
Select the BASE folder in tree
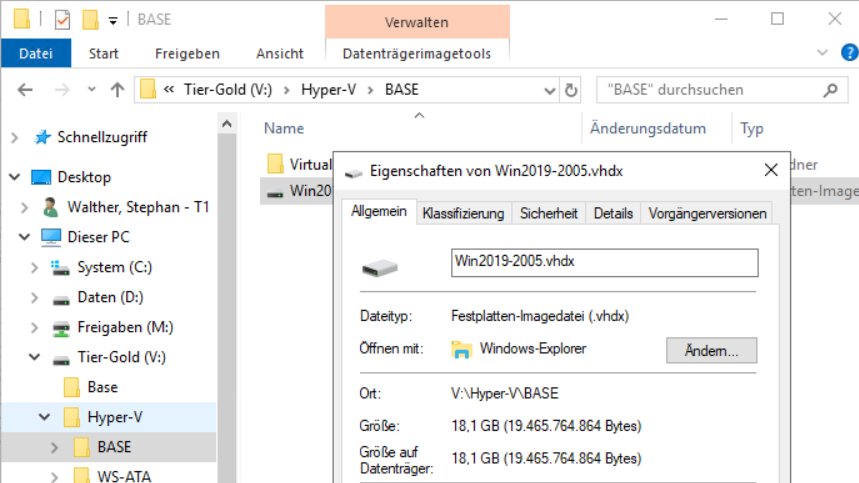114,447
